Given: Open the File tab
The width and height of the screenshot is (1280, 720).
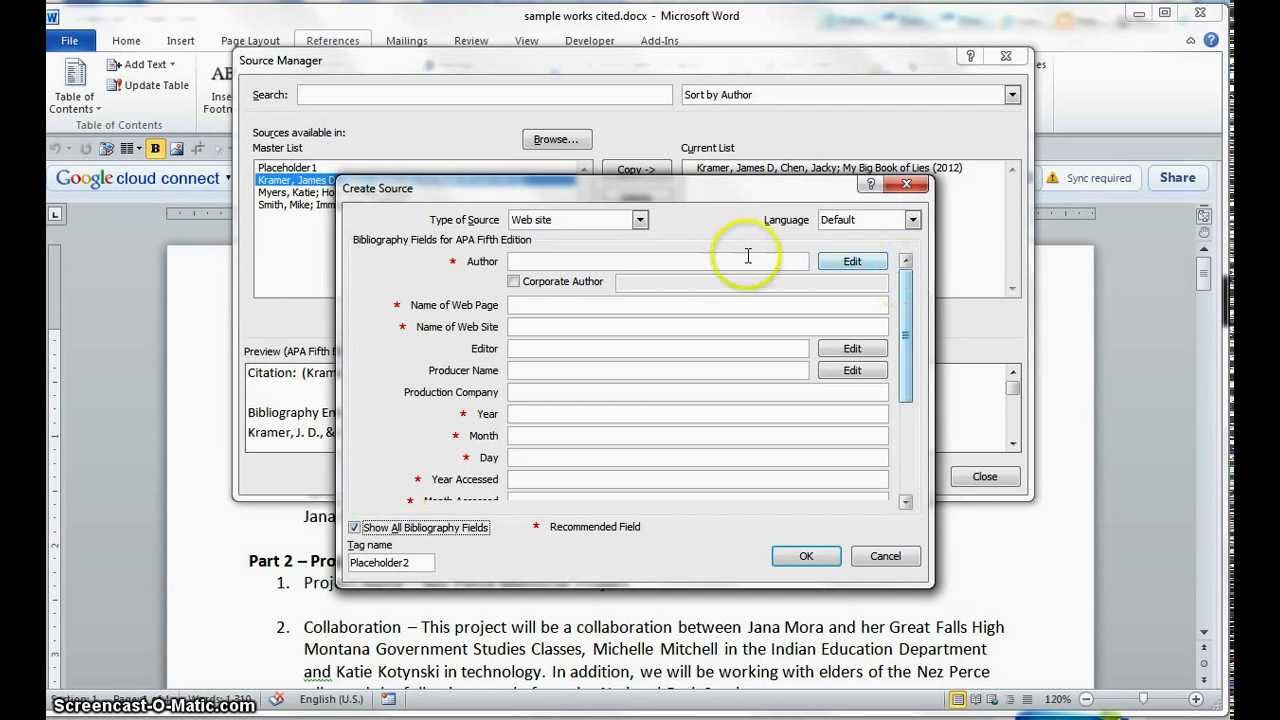Looking at the screenshot, I should (70, 41).
